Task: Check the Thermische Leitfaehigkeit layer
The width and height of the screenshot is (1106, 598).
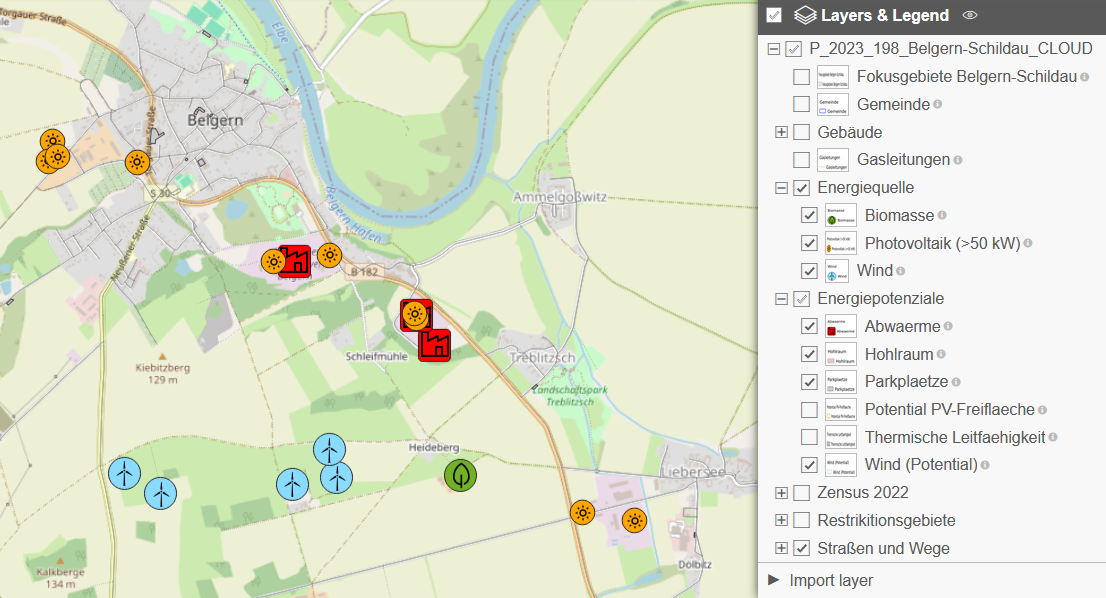Action: [809, 437]
